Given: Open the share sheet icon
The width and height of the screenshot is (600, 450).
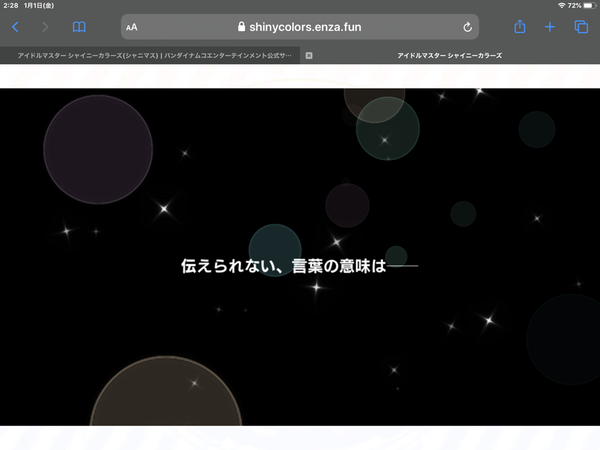Looking at the screenshot, I should [x=520, y=27].
